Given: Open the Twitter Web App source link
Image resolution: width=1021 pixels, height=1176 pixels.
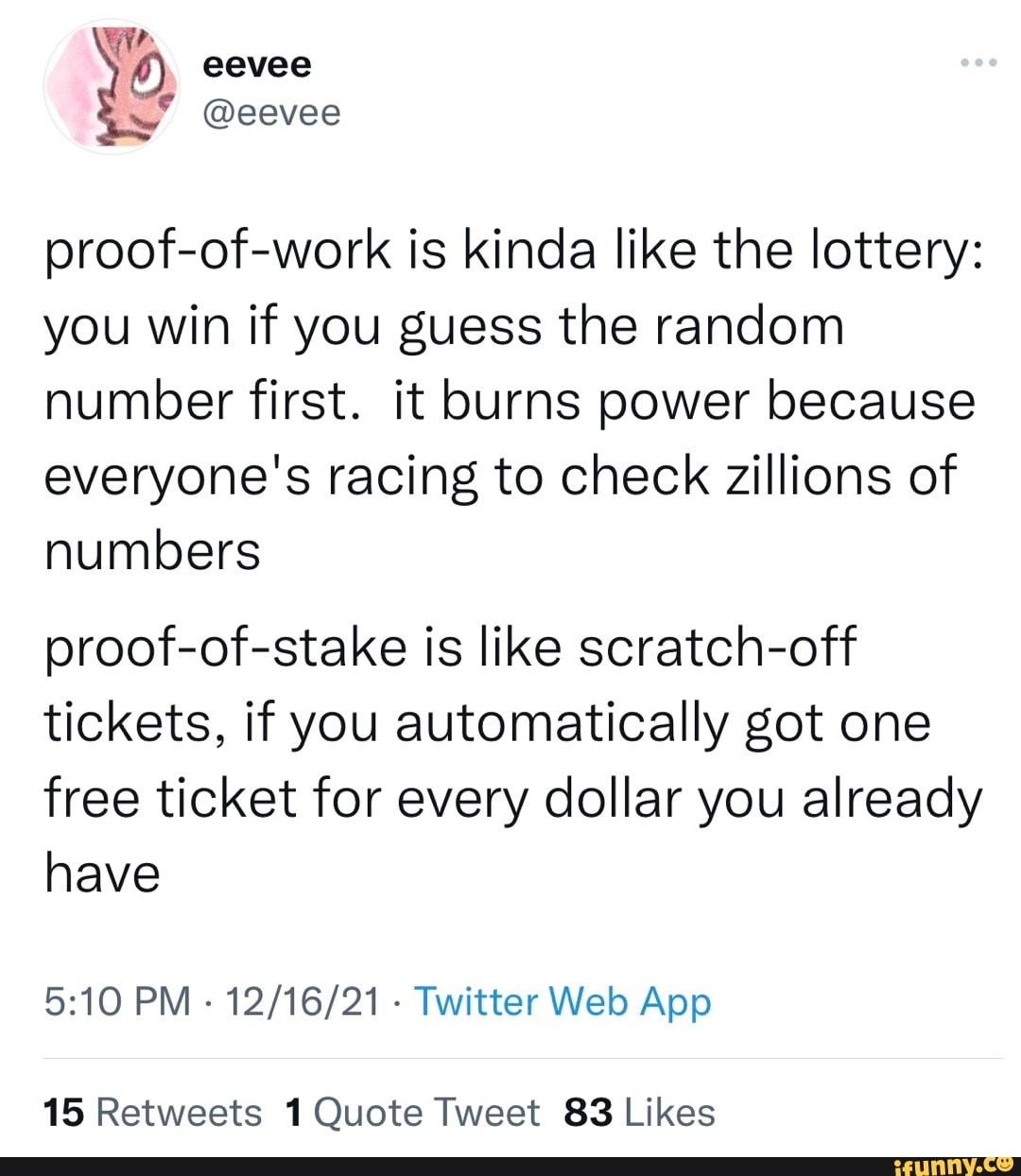Looking at the screenshot, I should [x=562, y=1001].
